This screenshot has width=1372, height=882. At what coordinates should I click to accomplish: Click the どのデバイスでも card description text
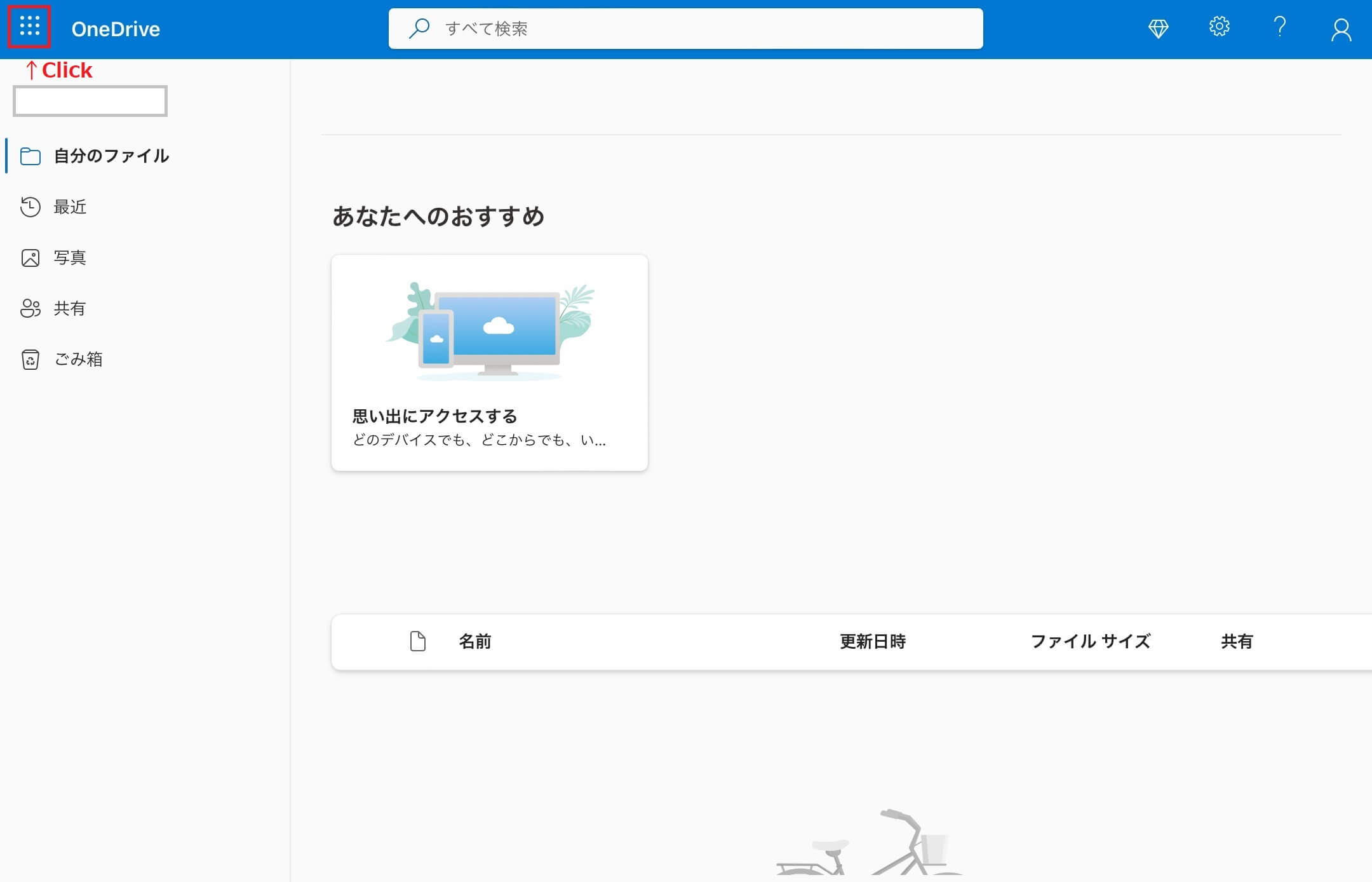tap(479, 440)
